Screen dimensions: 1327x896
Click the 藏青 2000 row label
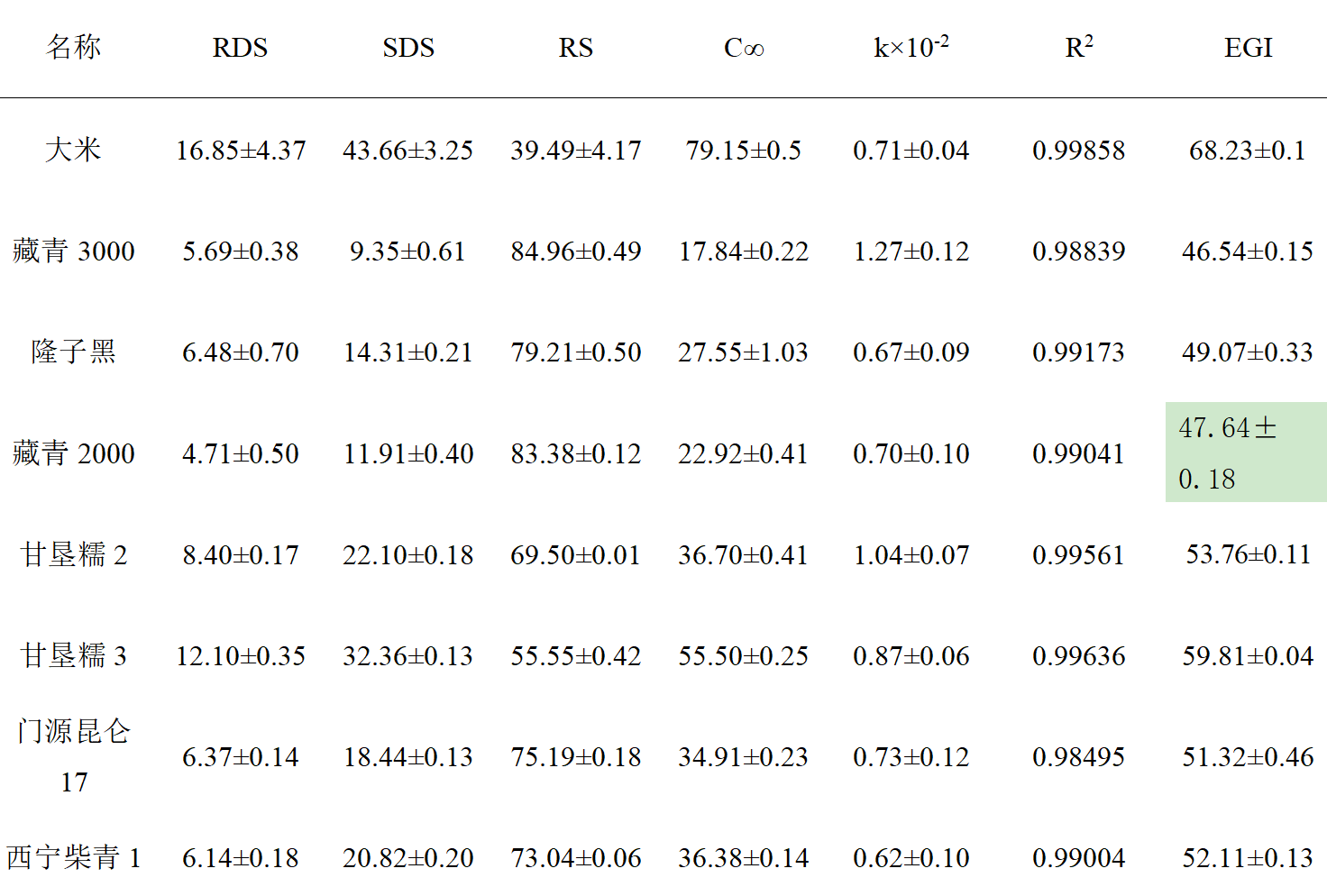pos(74,453)
